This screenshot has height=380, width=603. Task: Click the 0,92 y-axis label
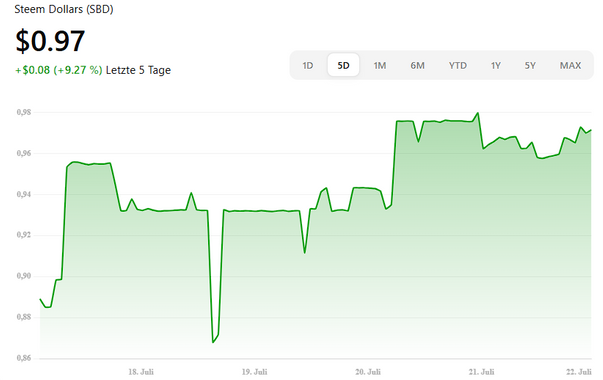coord(24,235)
